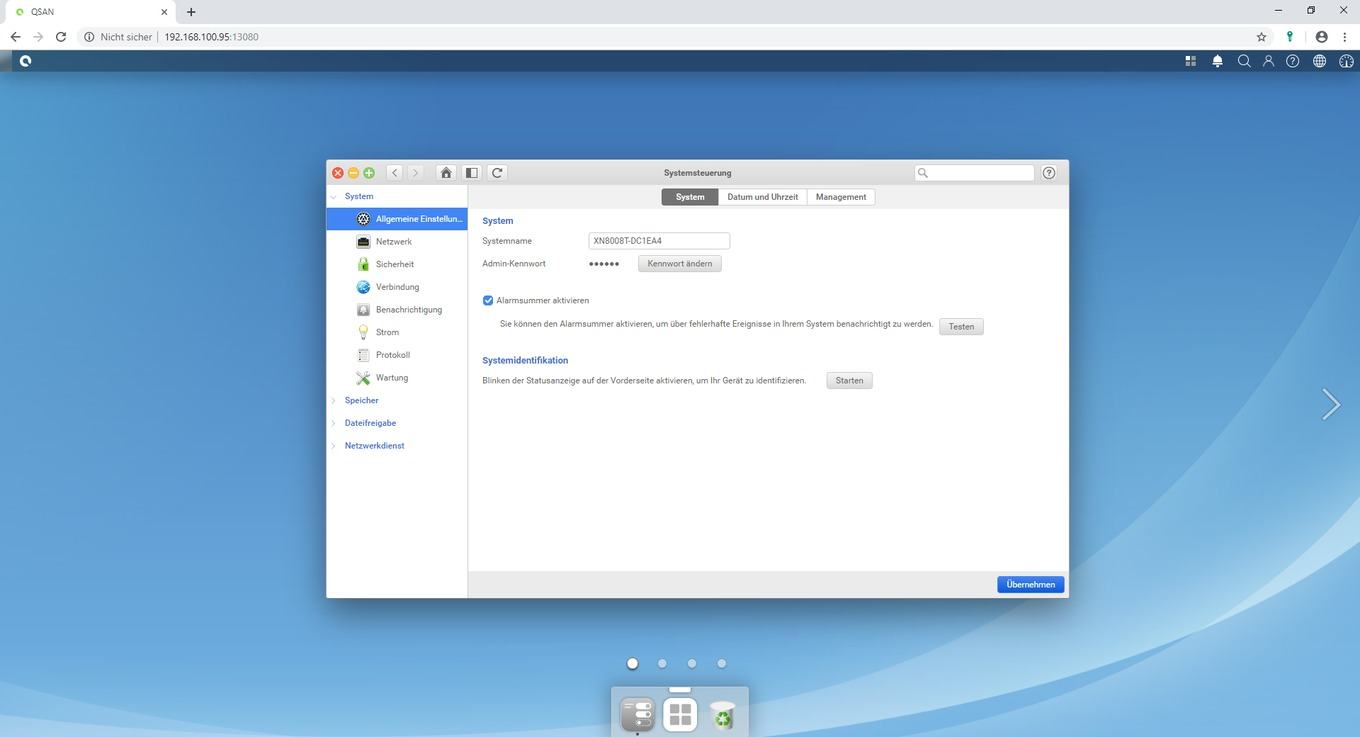
Task: Select the first desktop page dot
Action: (632, 663)
